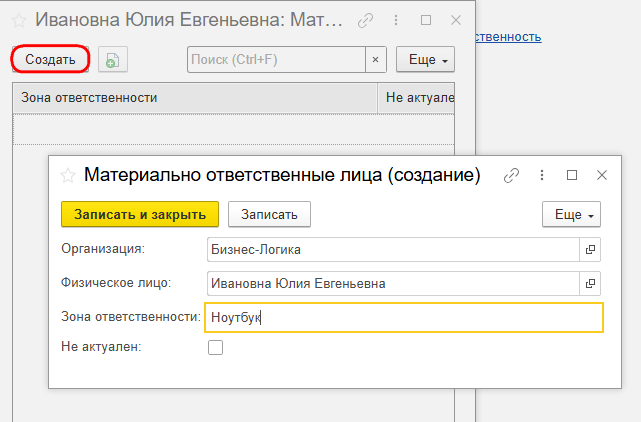
Task: Get link icon in creation dialog title
Action: tap(511, 175)
